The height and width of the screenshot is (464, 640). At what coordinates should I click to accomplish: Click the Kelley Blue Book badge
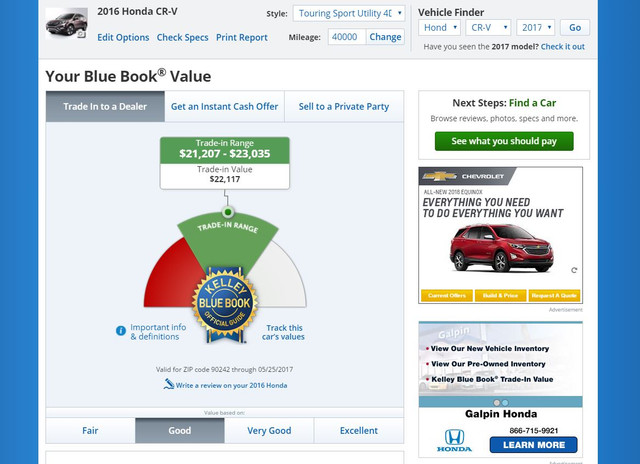point(224,304)
